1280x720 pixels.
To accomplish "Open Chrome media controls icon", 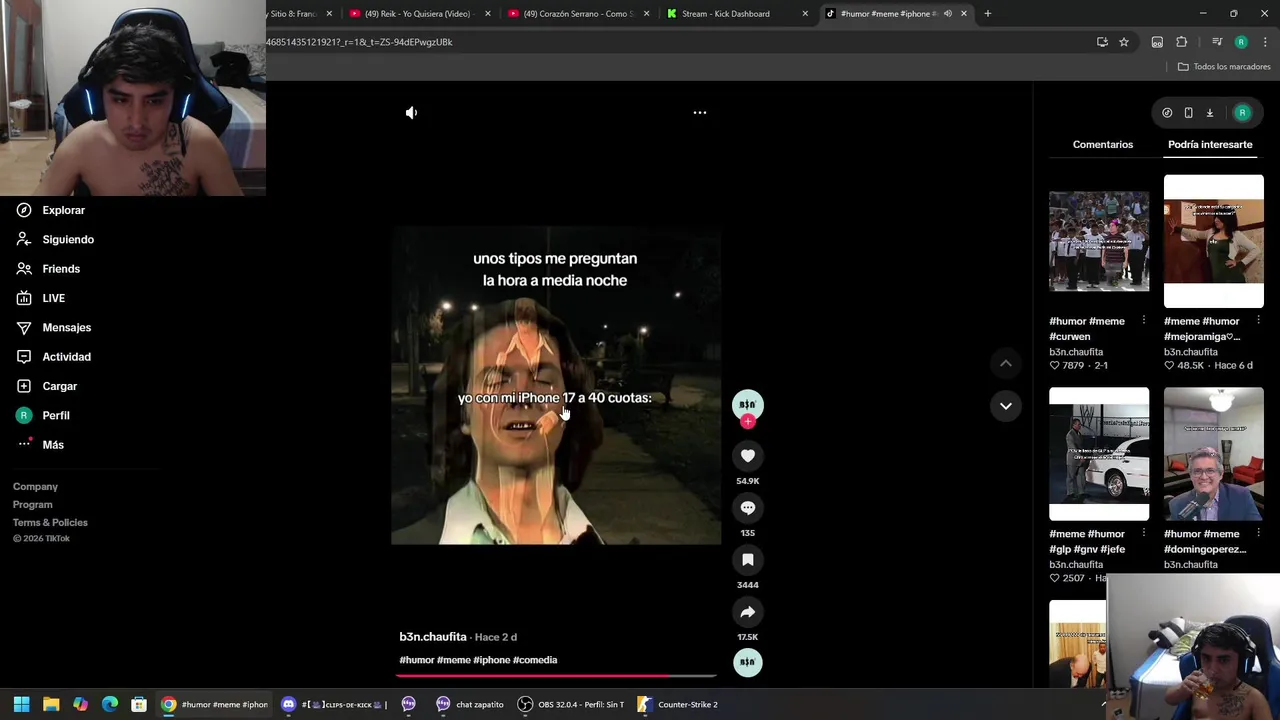I will click(x=1217, y=42).
